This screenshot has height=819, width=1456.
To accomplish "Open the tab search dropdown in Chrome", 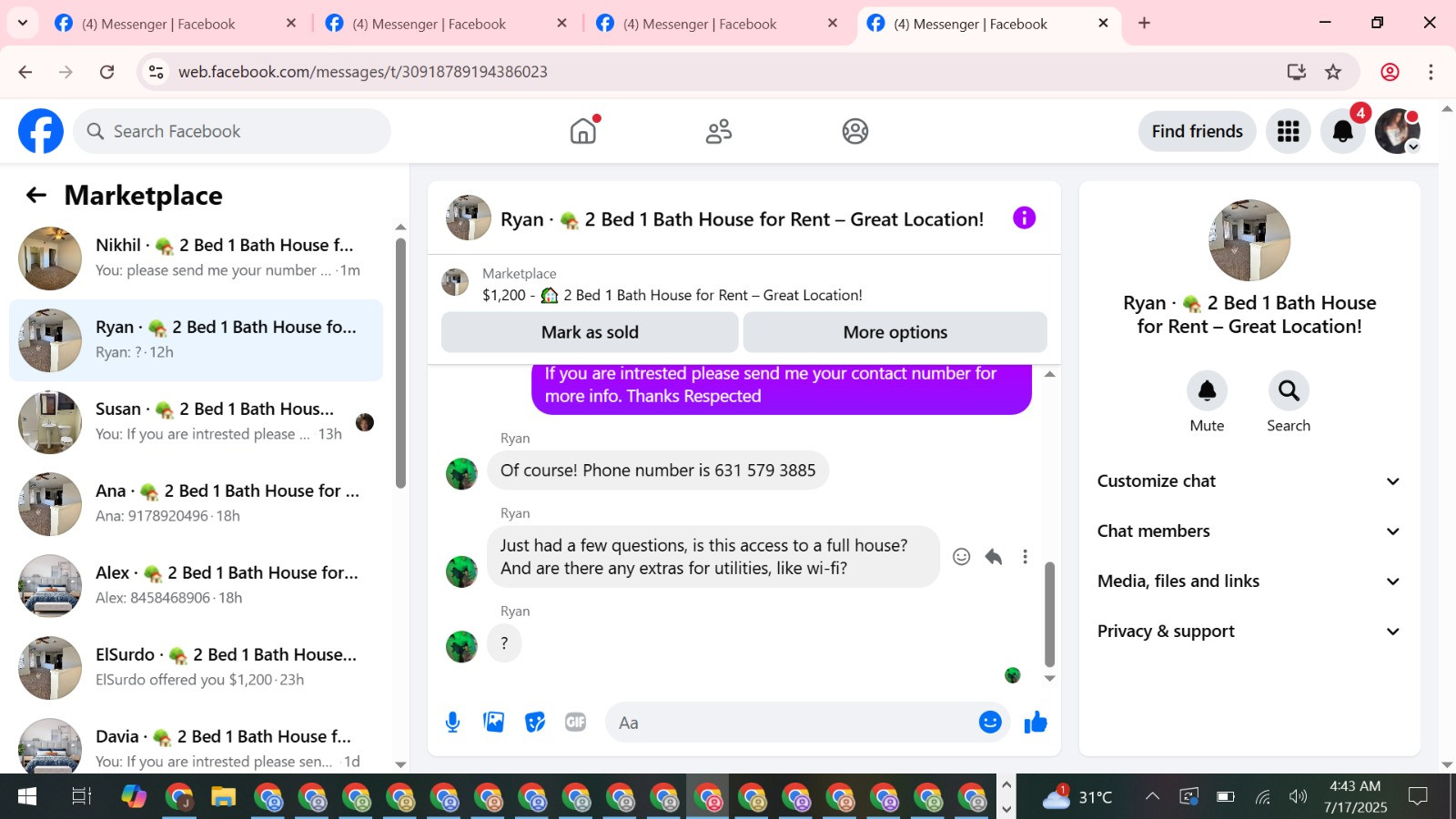I will click(x=23, y=23).
